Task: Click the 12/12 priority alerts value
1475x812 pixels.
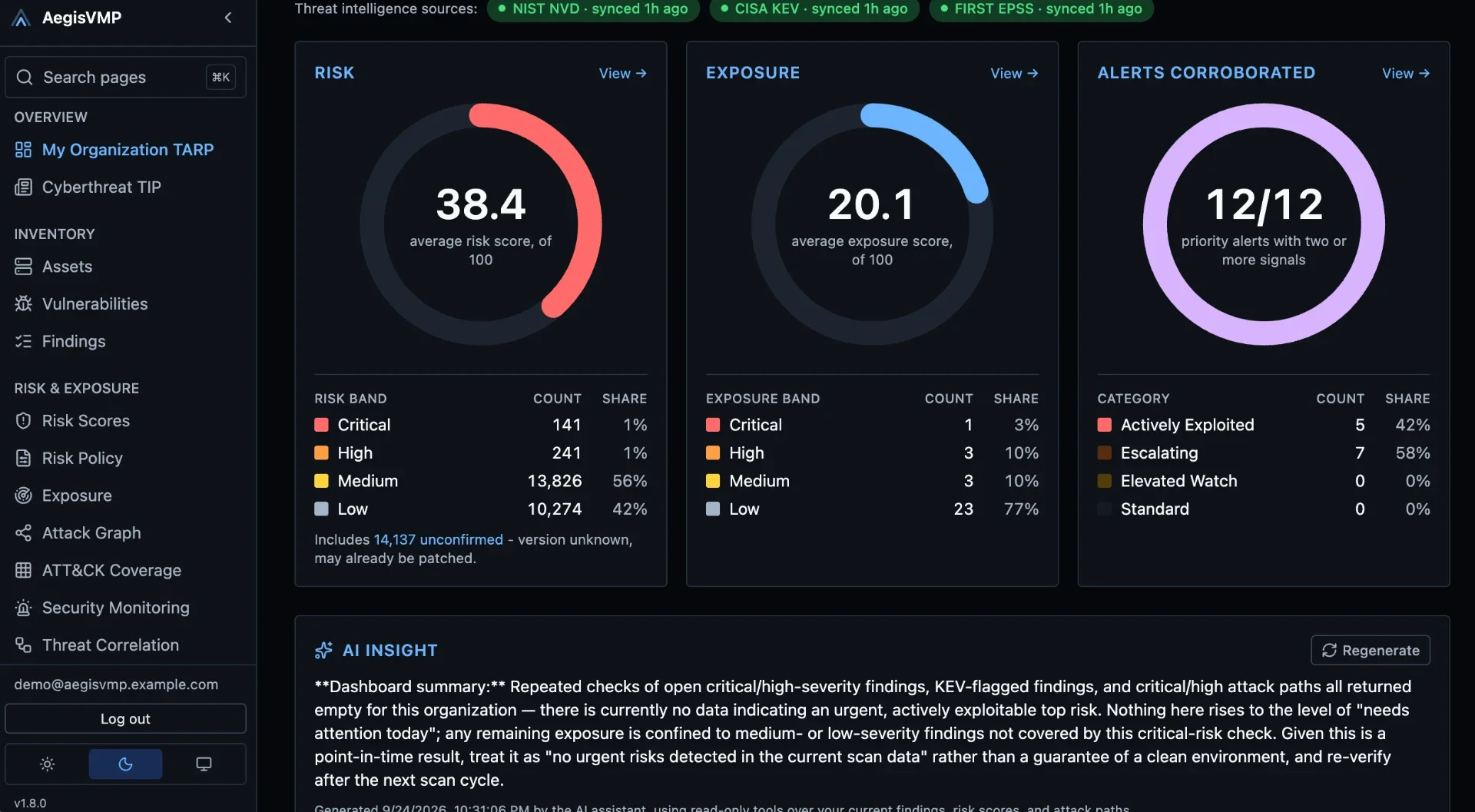Action: tap(1264, 204)
